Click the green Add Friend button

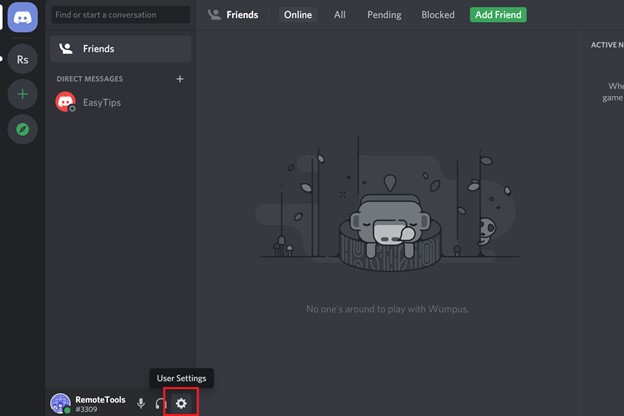click(498, 15)
